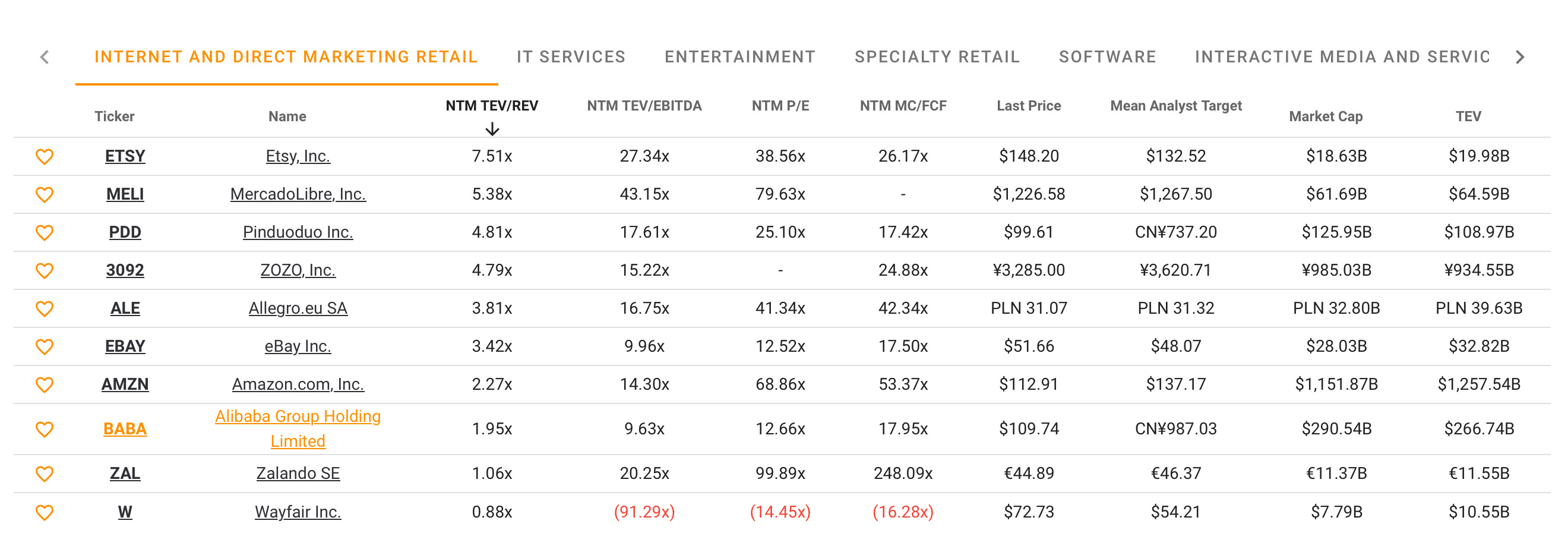Click the PDD ticker link

tap(125, 232)
